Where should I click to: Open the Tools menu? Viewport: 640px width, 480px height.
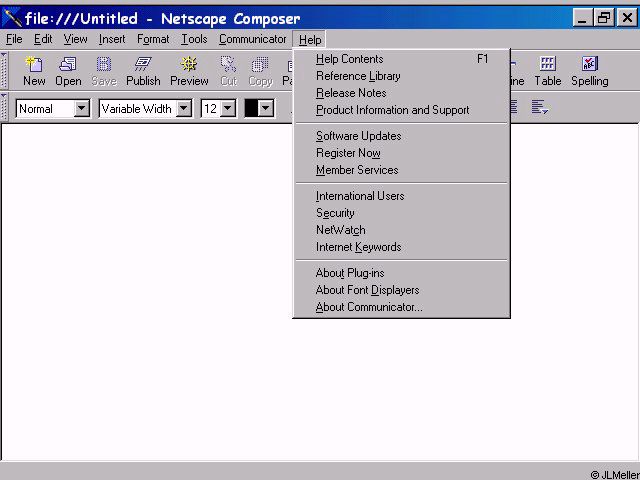194,39
